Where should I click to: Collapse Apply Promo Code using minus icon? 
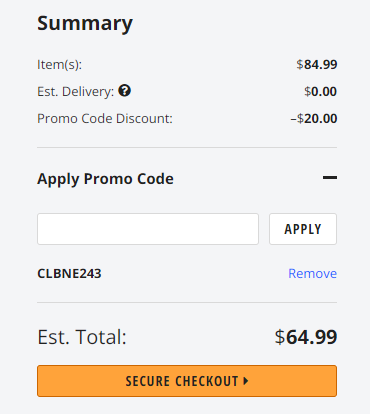(330, 178)
